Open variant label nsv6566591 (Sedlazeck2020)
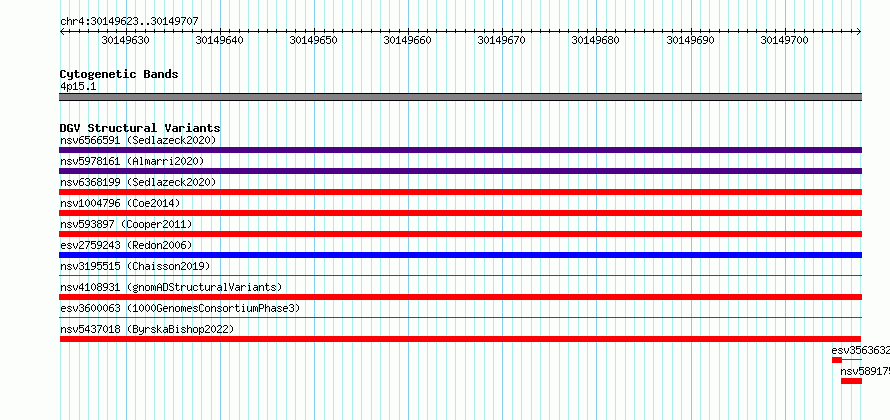This screenshot has width=890, height=420. (x=138, y=140)
